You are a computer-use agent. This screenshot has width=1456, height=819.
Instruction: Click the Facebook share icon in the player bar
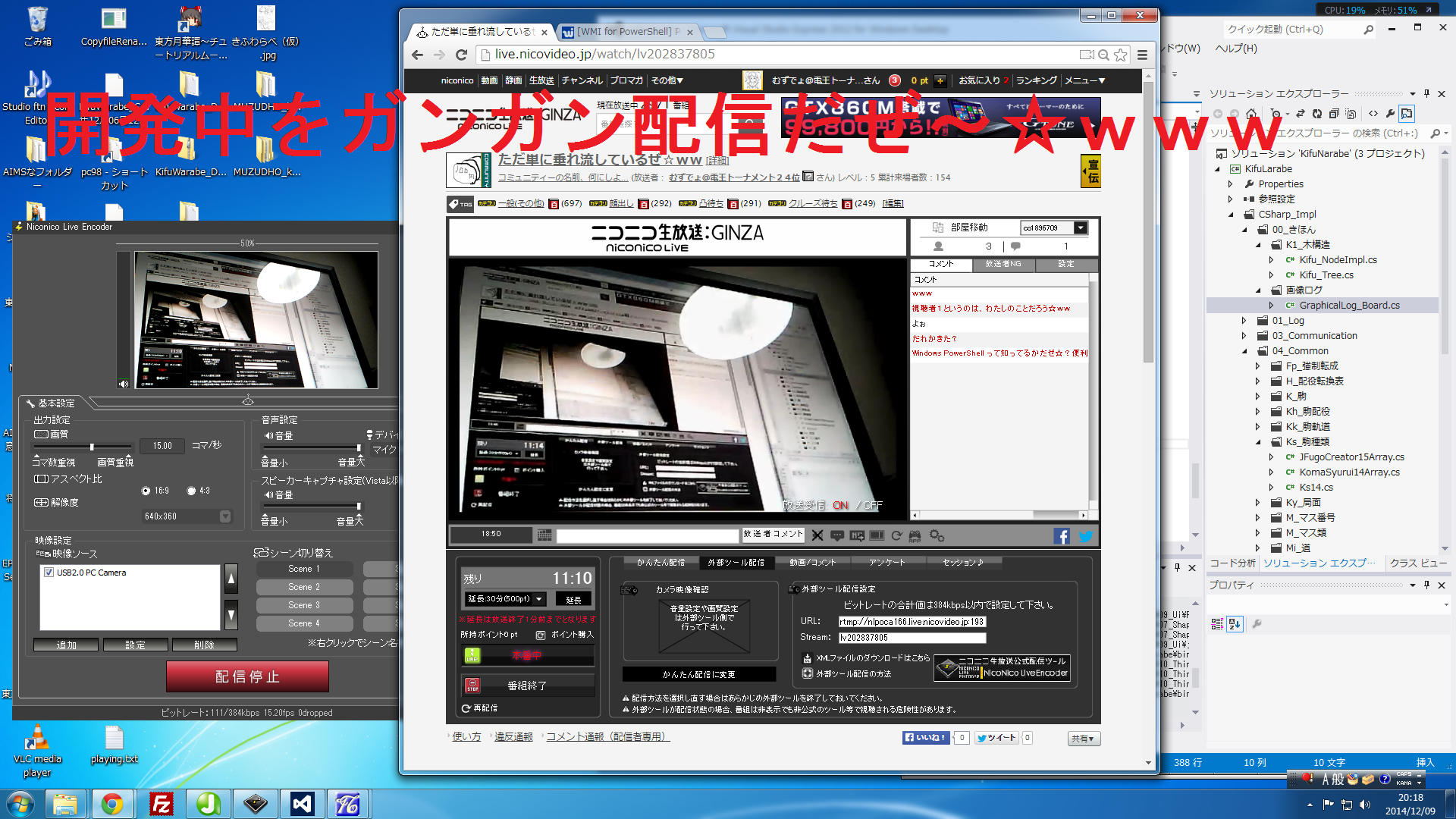click(1061, 536)
